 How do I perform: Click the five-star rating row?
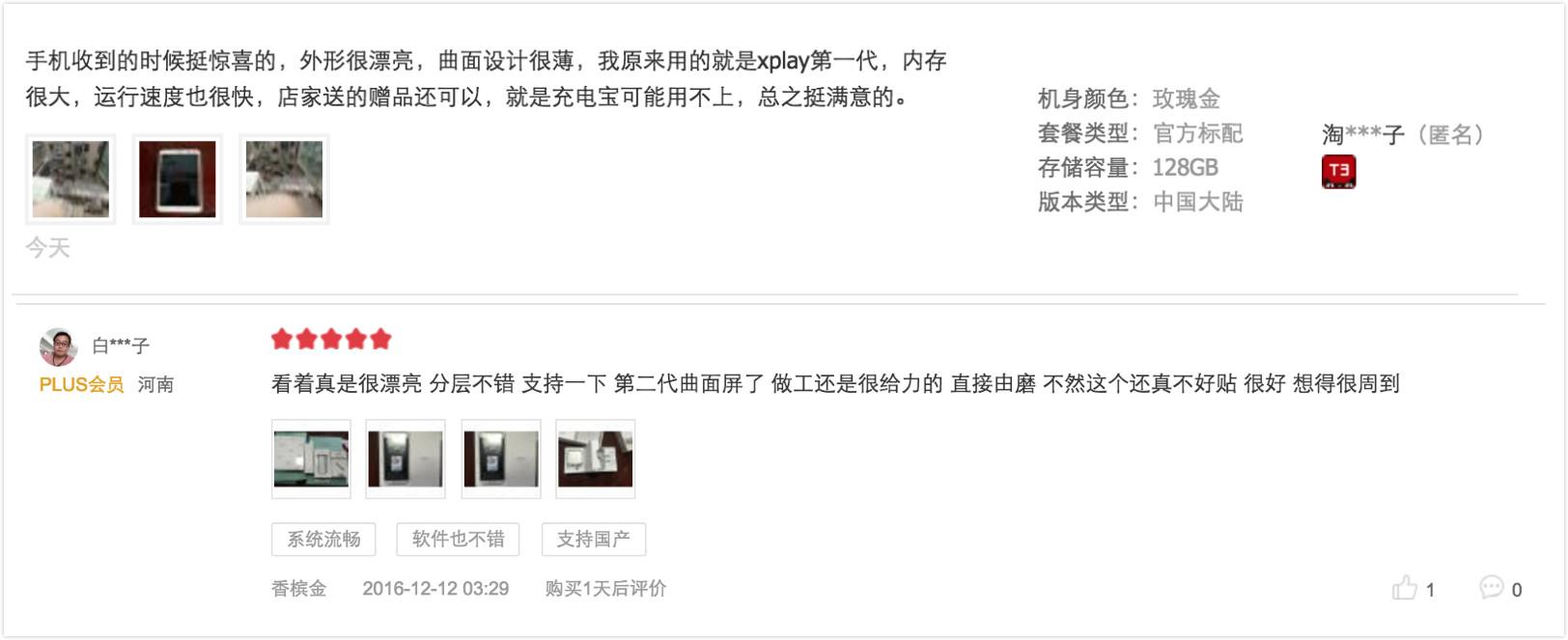331,339
